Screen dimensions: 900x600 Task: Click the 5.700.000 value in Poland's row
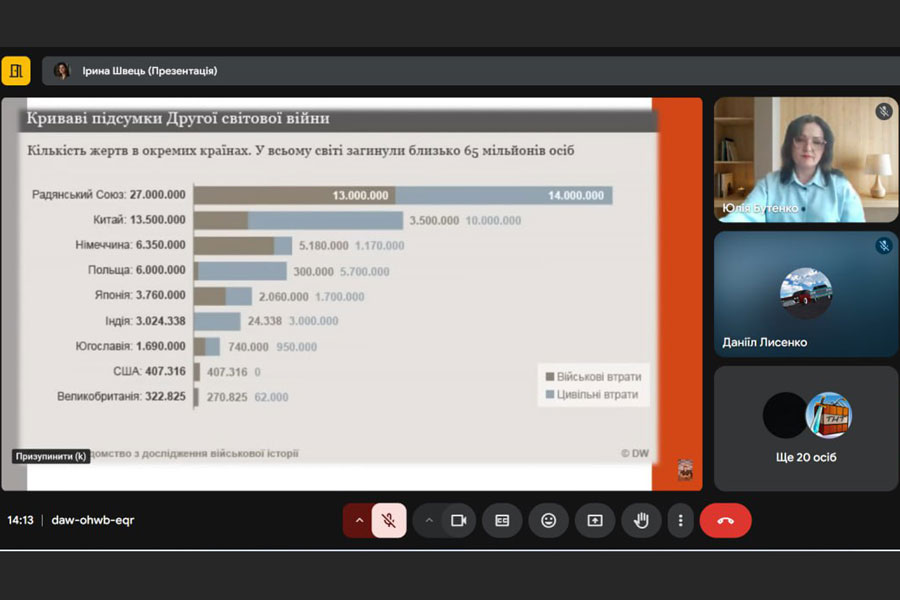(364, 272)
